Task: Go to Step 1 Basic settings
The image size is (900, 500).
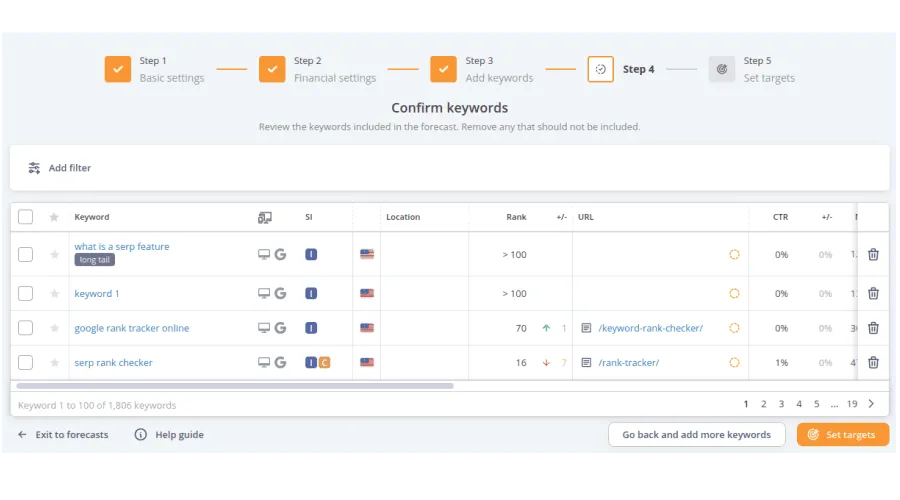Action: pyautogui.click(x=118, y=69)
